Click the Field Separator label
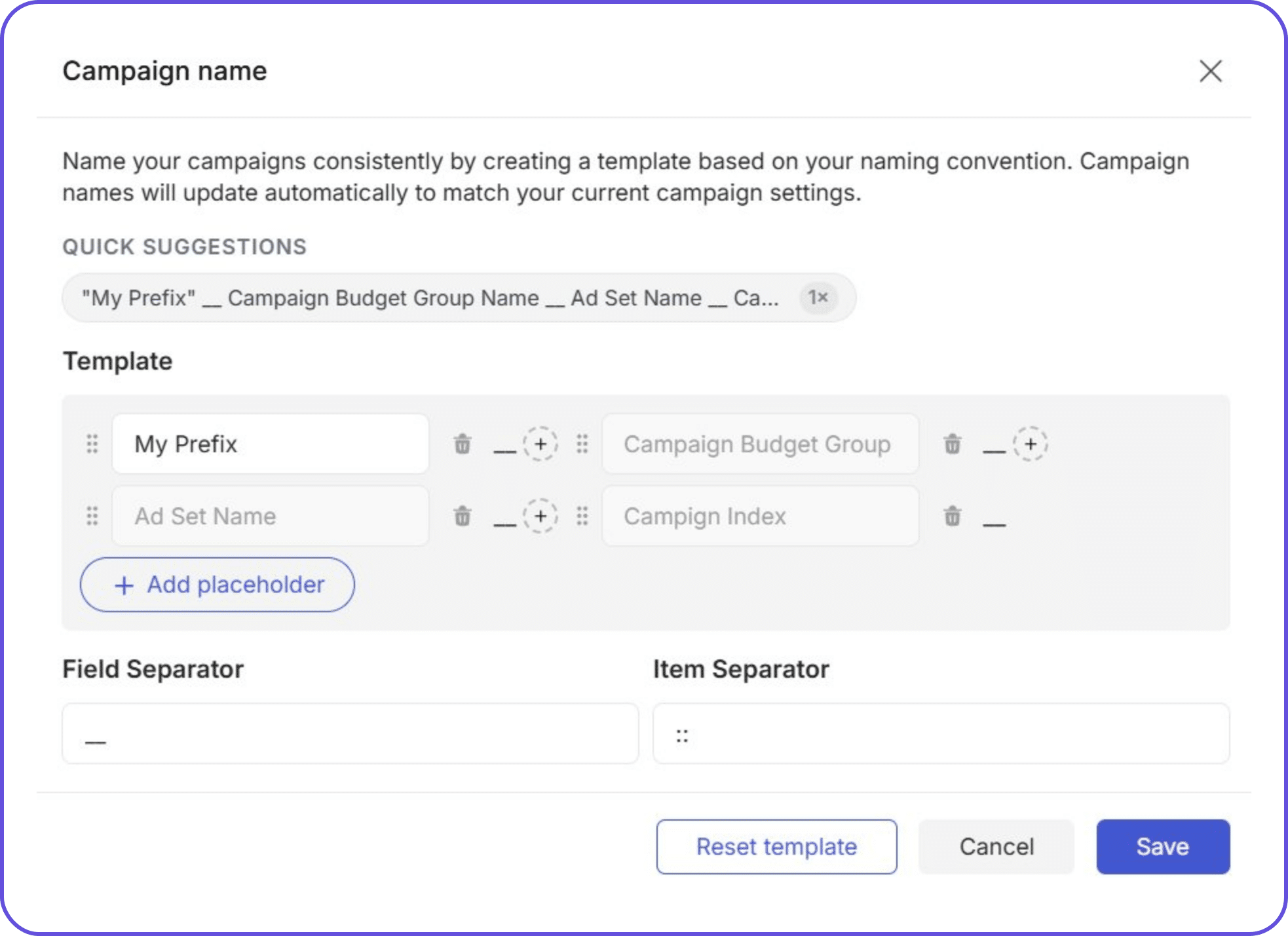 [x=153, y=669]
